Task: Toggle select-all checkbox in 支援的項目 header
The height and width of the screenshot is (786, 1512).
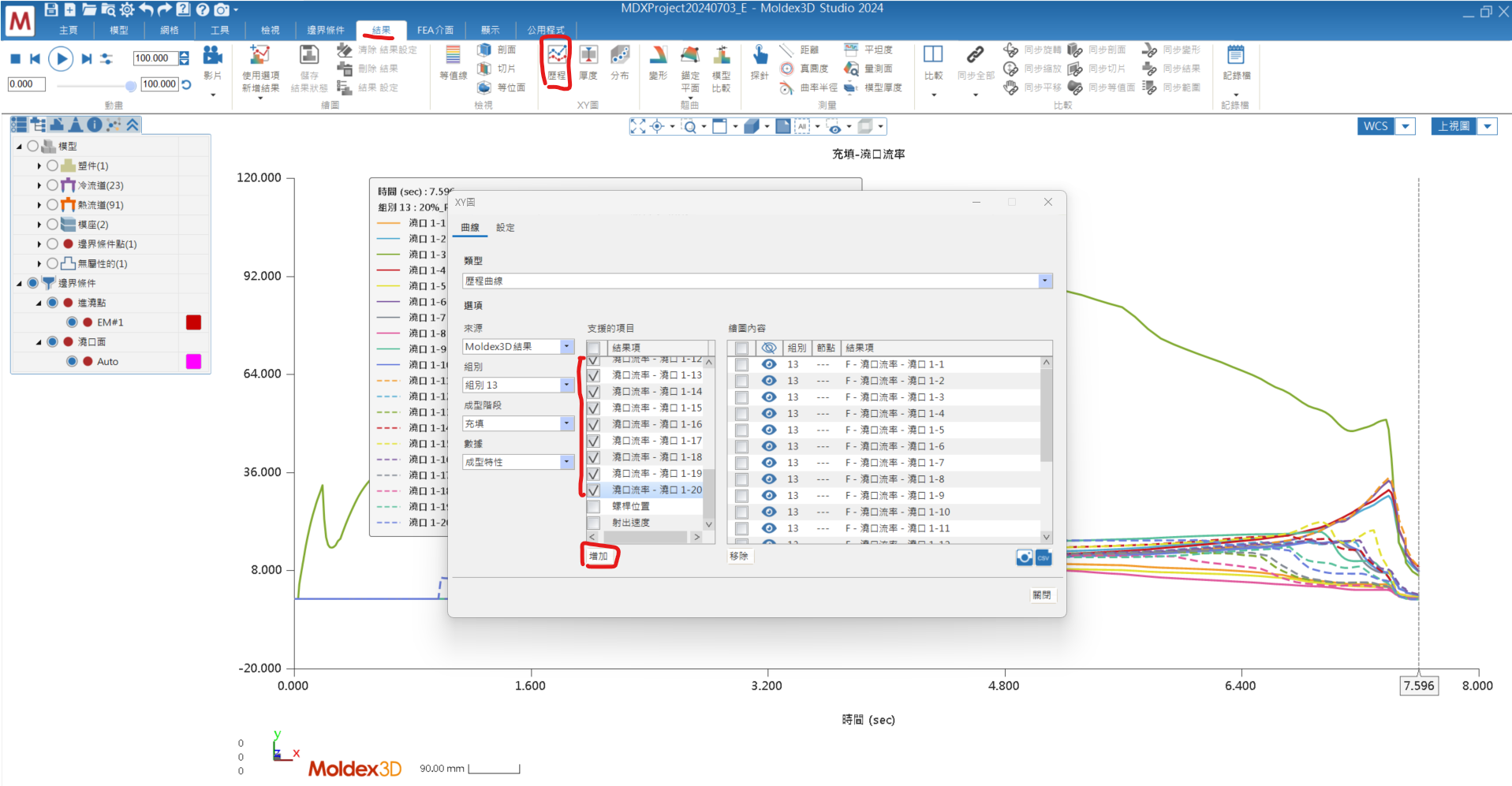Action: tap(593, 348)
